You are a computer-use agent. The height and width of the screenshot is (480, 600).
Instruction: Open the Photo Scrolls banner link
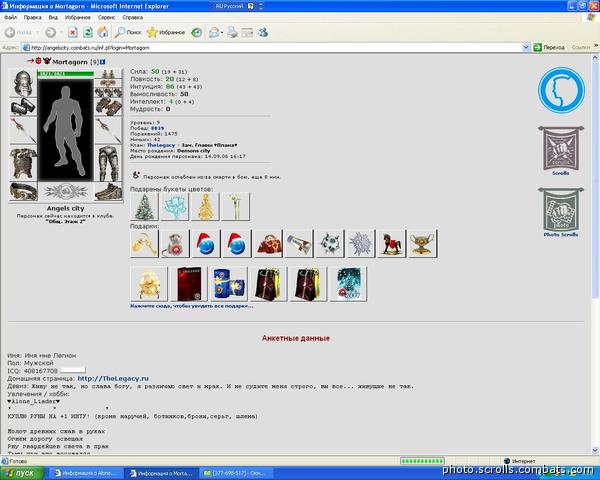[561, 212]
